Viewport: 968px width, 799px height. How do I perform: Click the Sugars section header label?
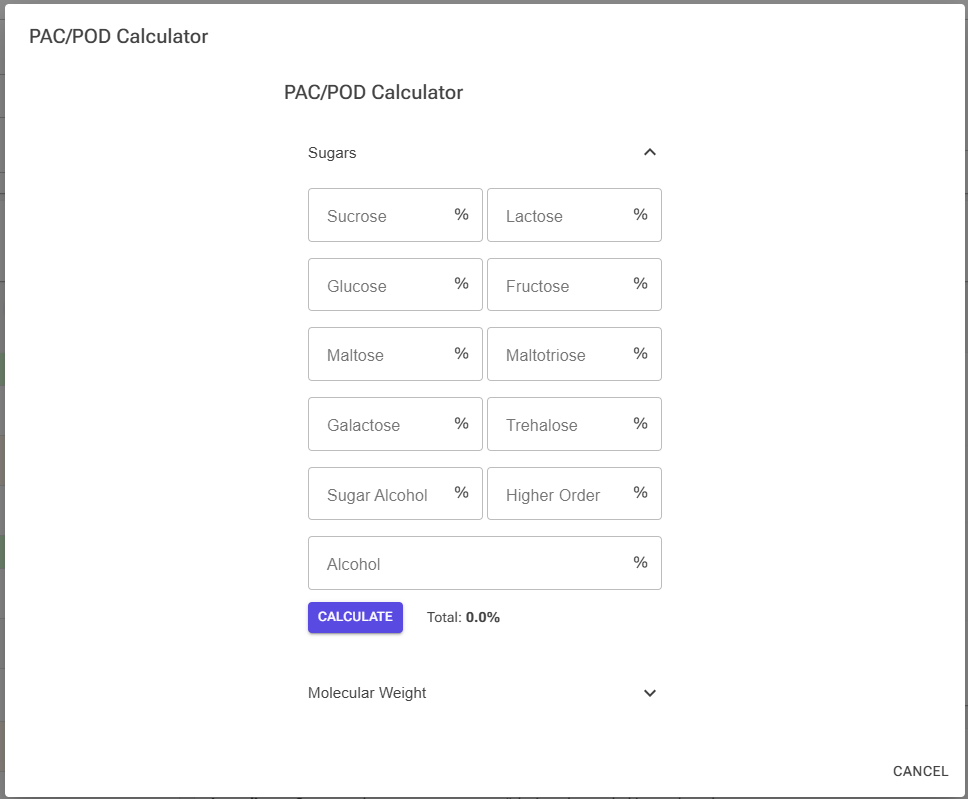(332, 153)
